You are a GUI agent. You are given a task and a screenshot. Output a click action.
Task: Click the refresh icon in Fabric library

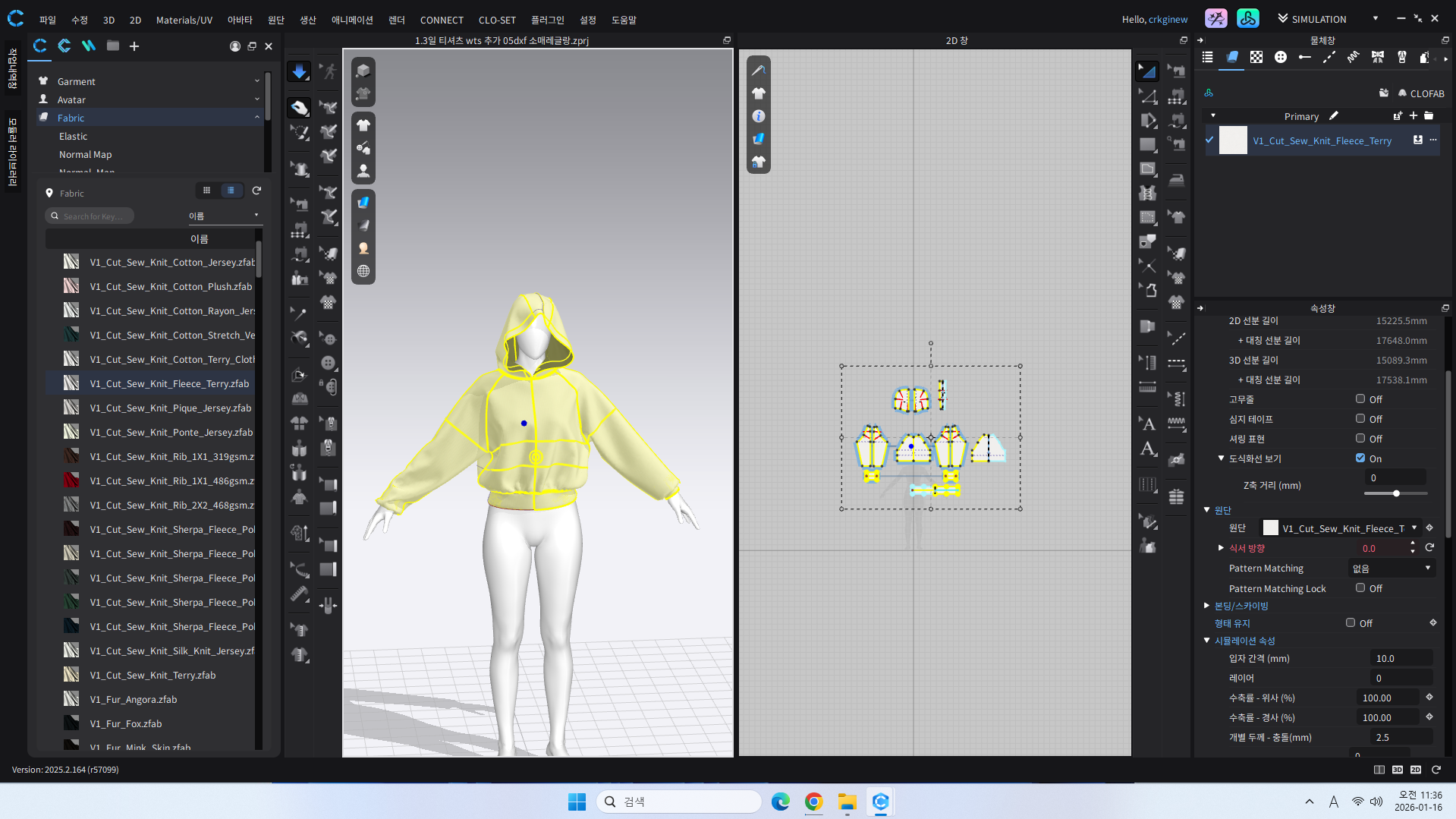click(256, 191)
